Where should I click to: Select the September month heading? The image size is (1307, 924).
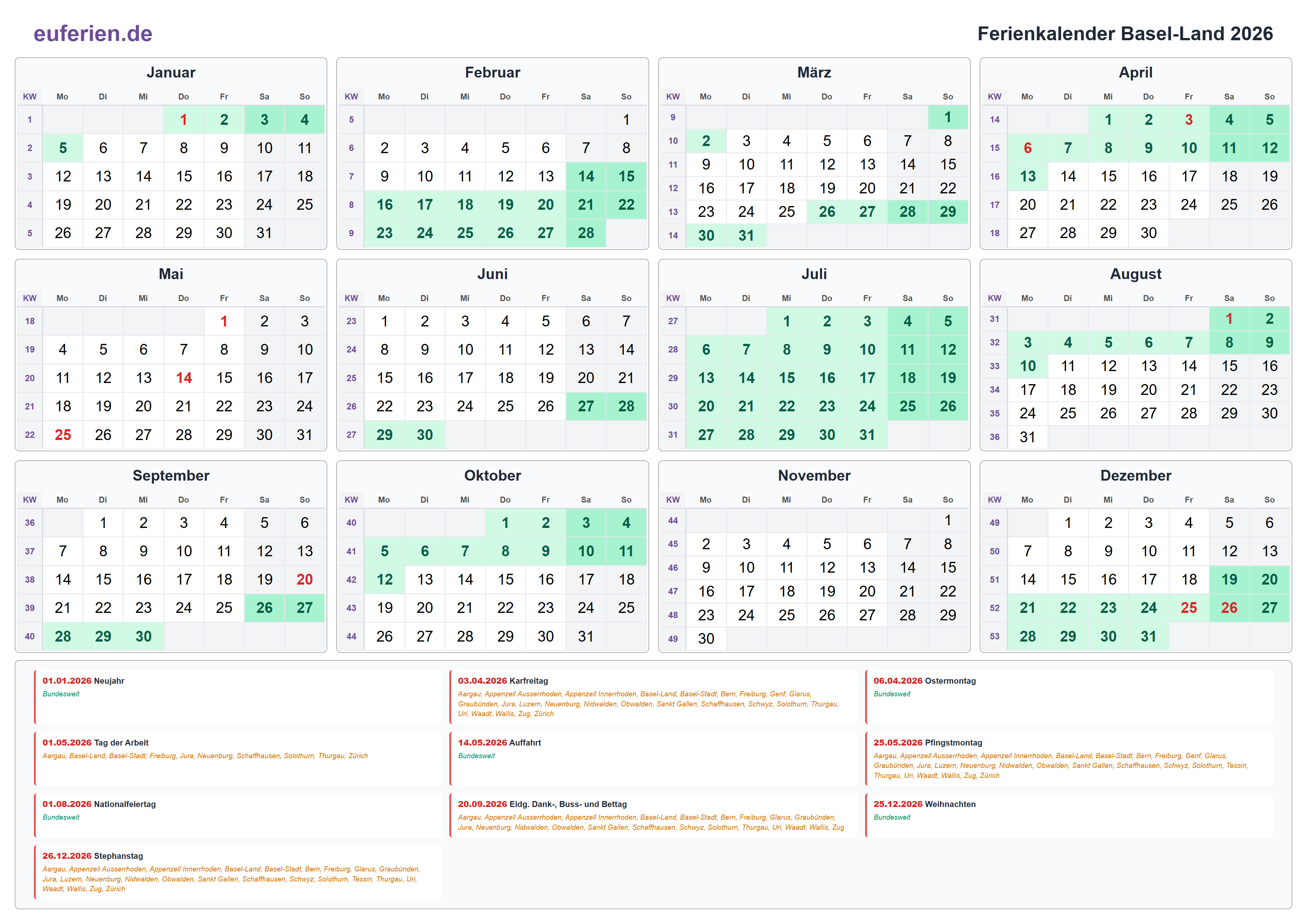[171, 475]
